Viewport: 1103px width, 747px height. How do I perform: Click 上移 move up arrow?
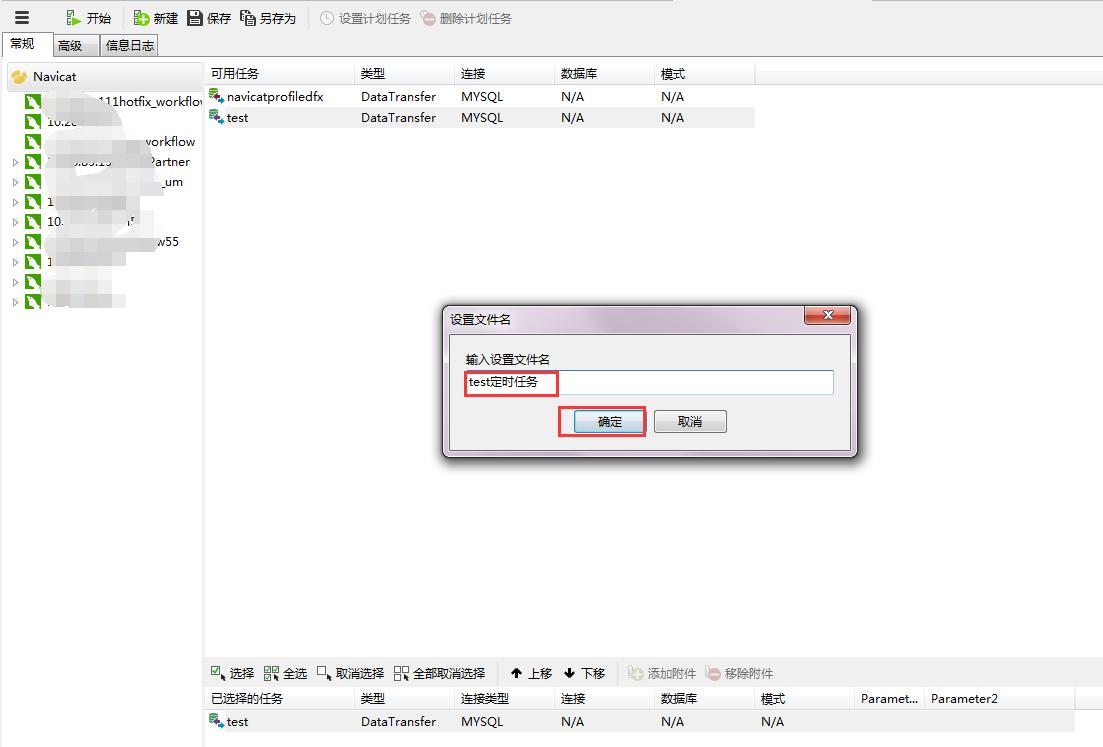coord(531,673)
